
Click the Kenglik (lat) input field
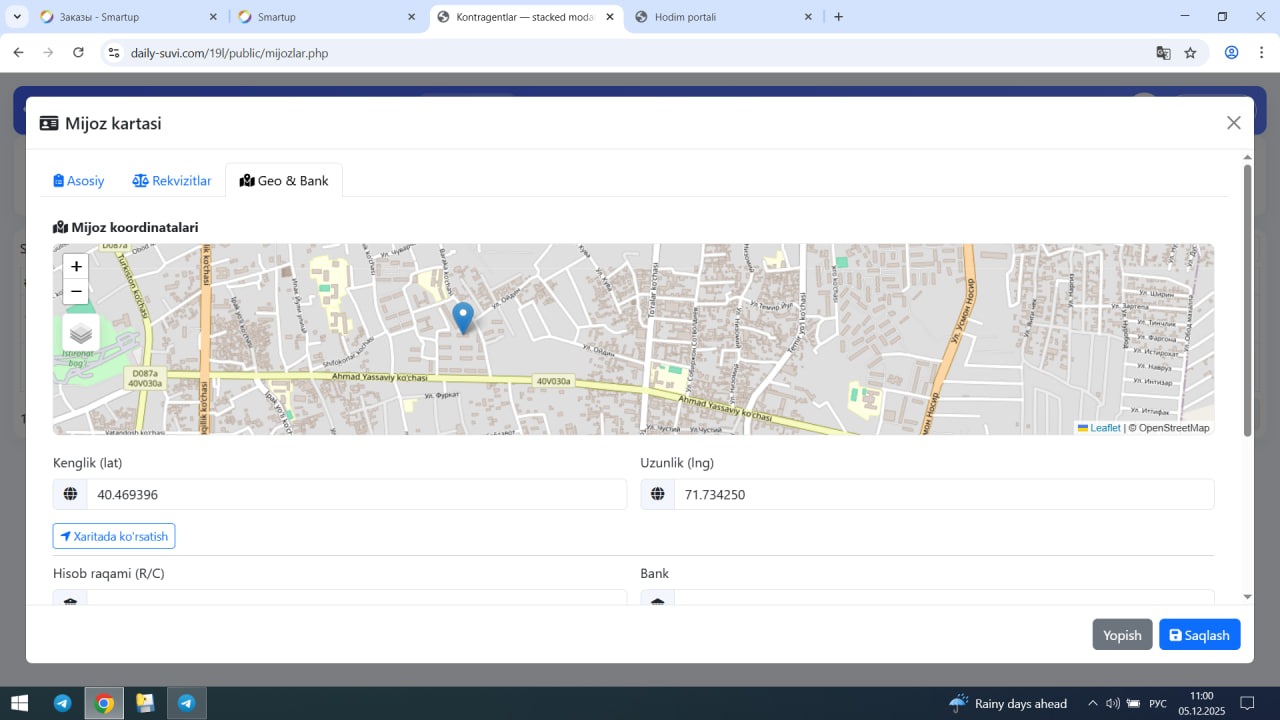click(x=355, y=494)
